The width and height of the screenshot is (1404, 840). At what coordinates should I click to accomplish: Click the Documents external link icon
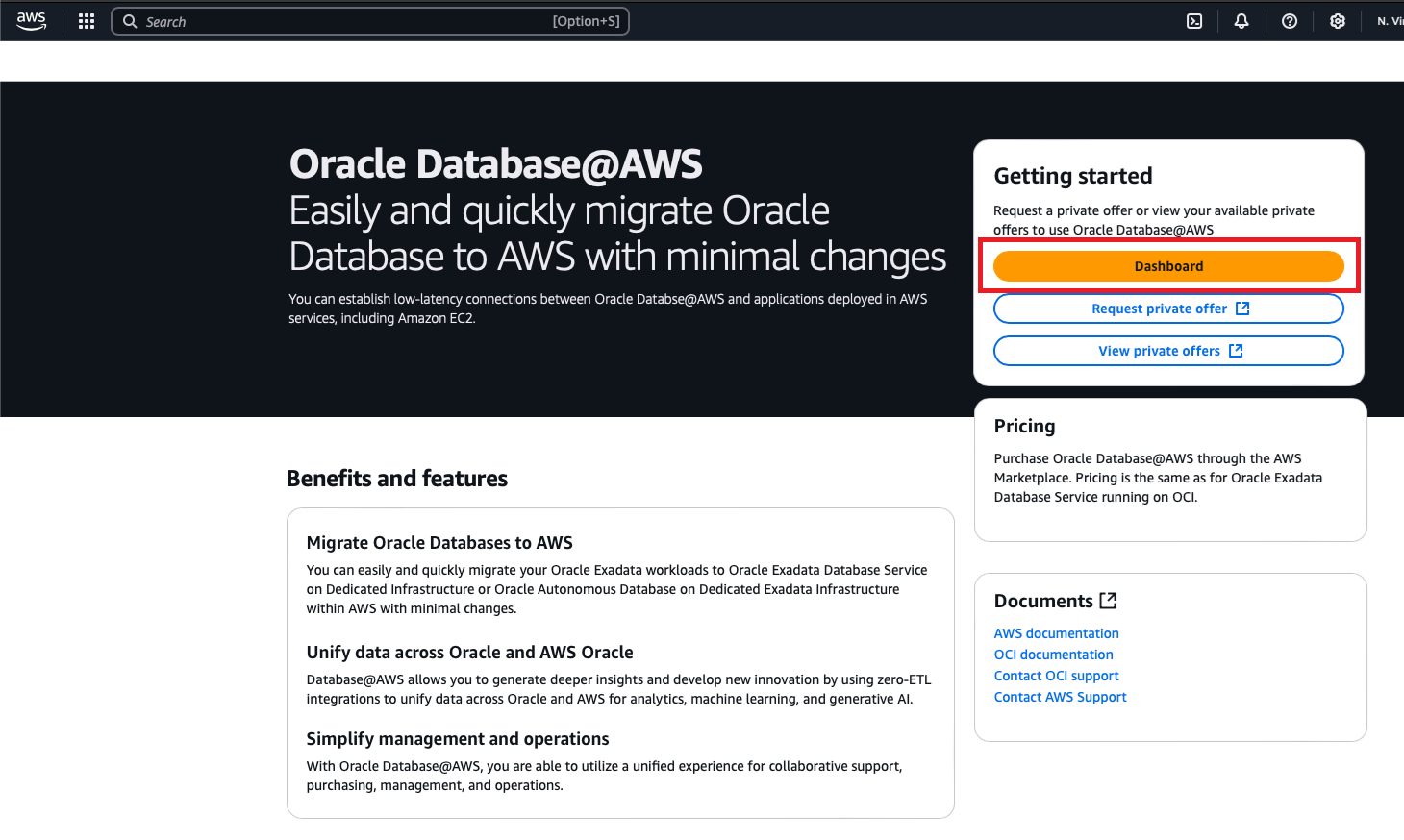pos(1109,600)
